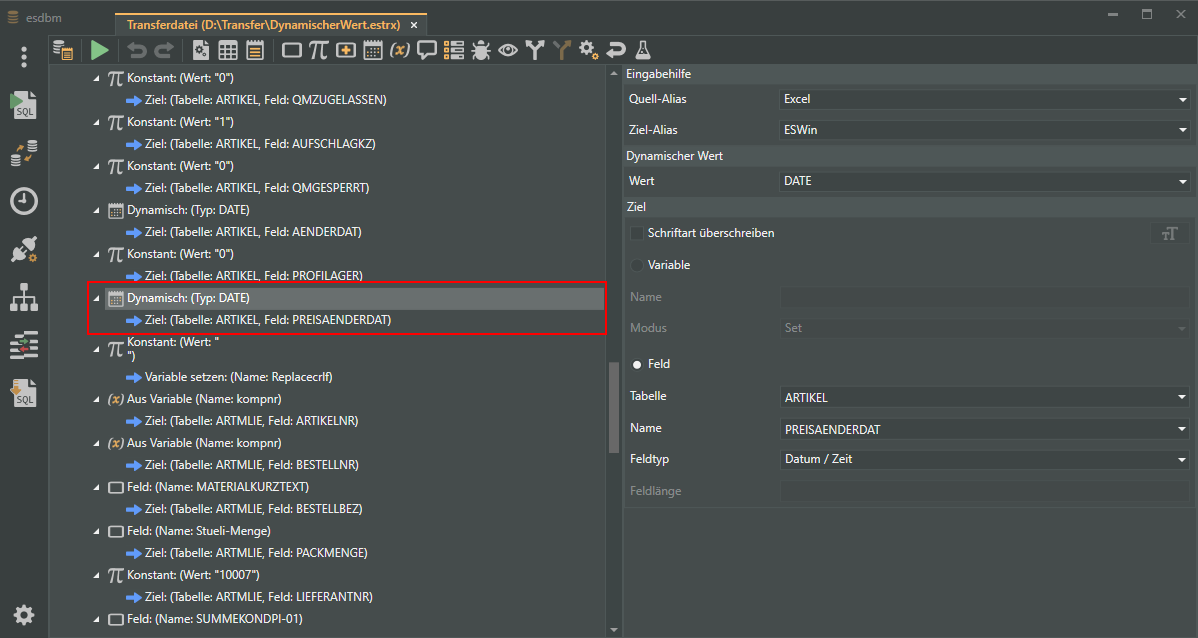Click the undo arrow in the toolbar

click(137, 50)
